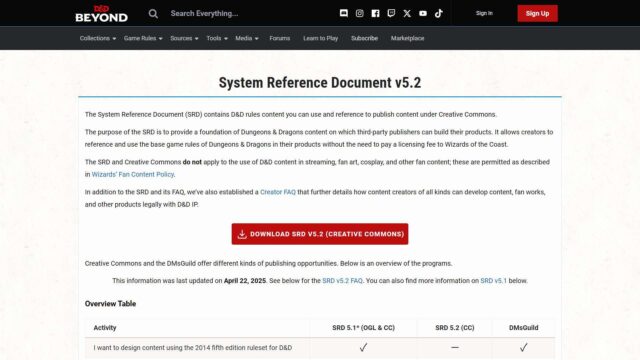Screen dimensions: 640x360
Task: Expand the Game Rules dropdown menu
Action: pyautogui.click(x=143, y=38)
